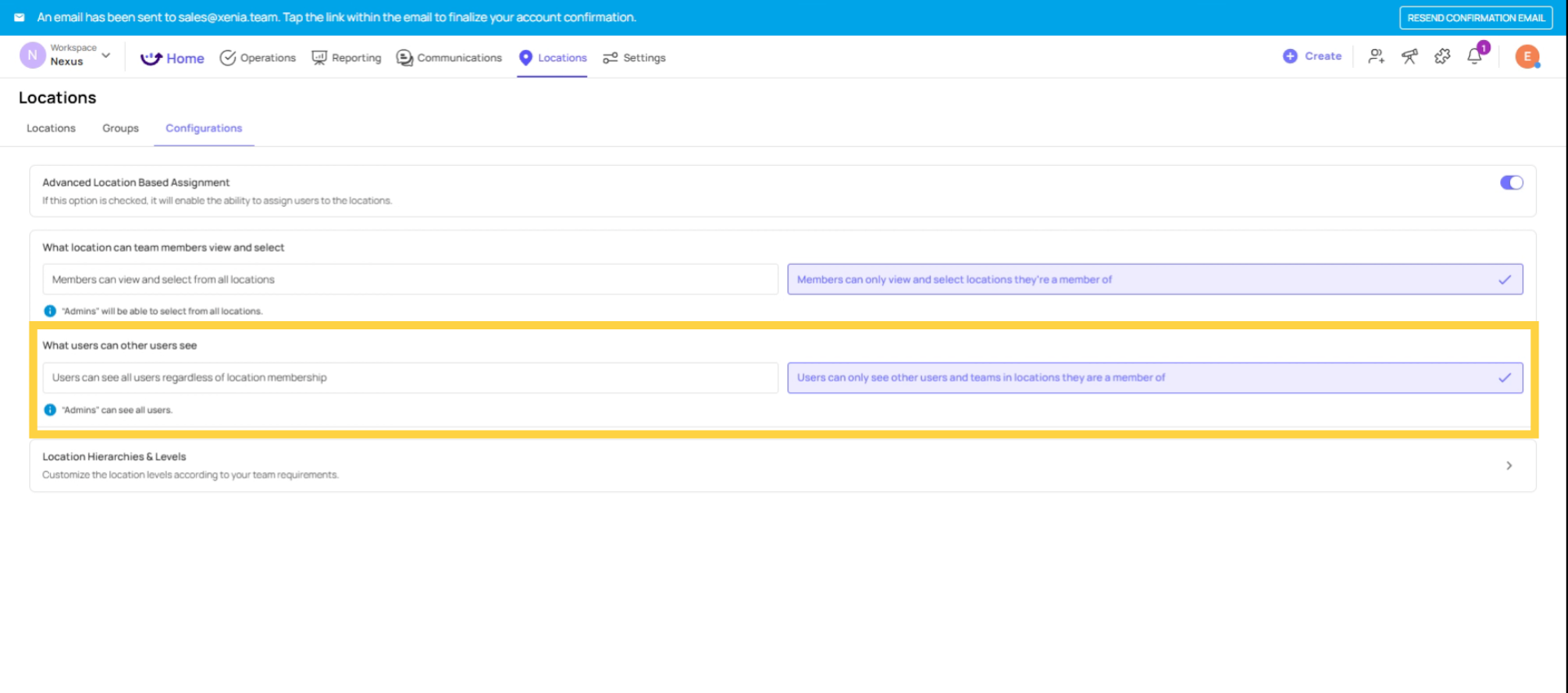Click the Create button
This screenshot has width=1568, height=693.
point(1312,56)
